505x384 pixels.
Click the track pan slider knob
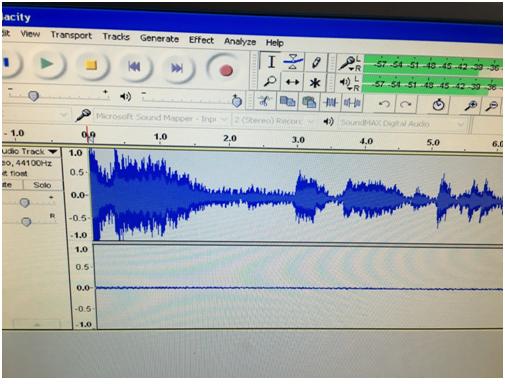pyautogui.click(x=26, y=221)
